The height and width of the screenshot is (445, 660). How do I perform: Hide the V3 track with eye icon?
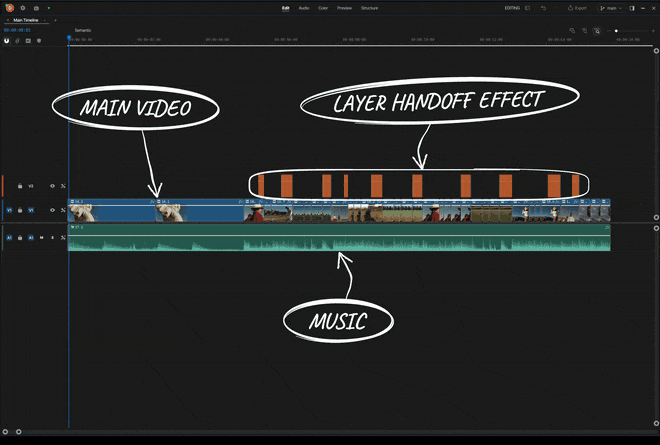click(x=52, y=186)
